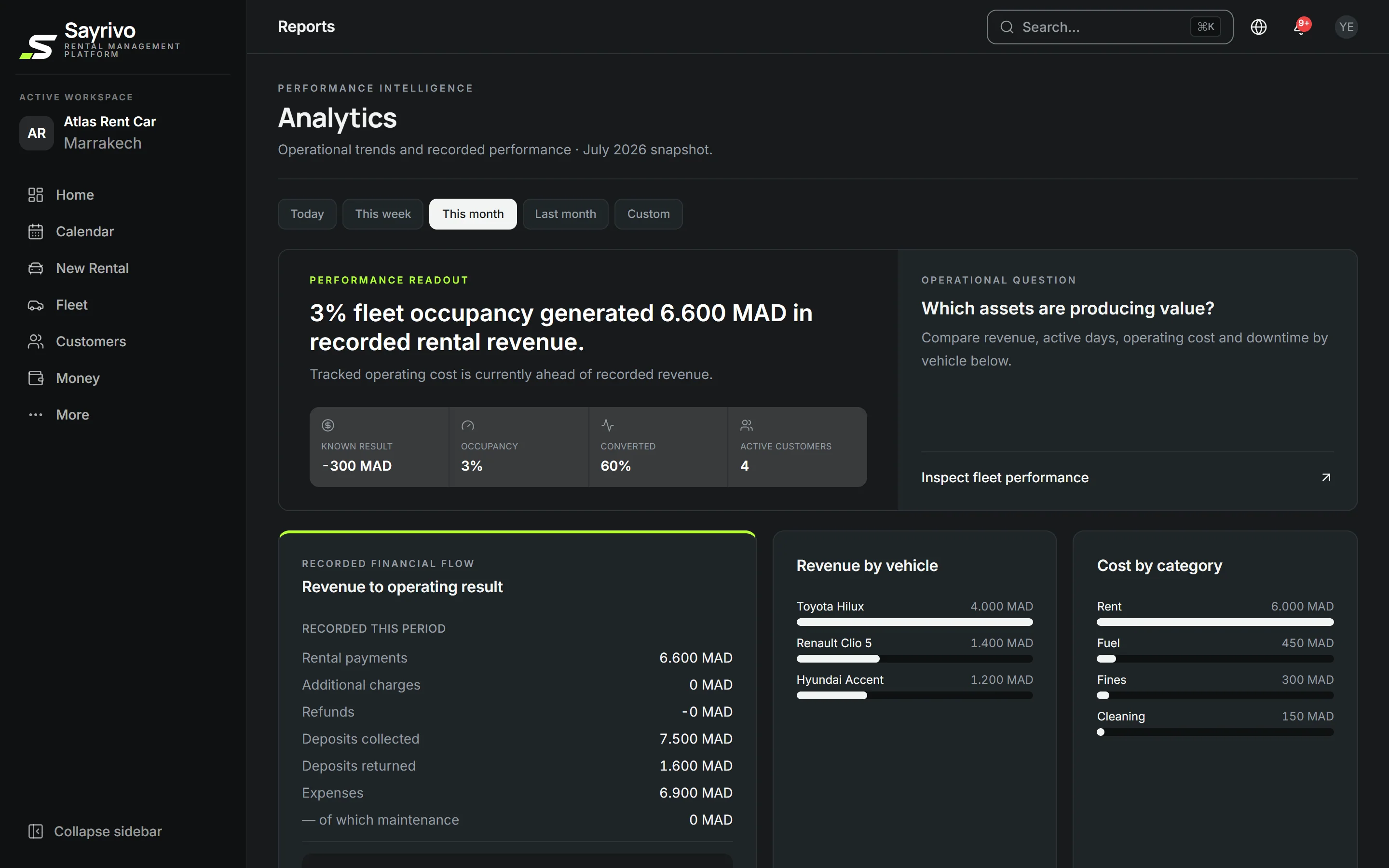Click the Toyota Hilux 4.000 MAD amount
The image size is (1389, 868).
pyautogui.click(x=1002, y=606)
